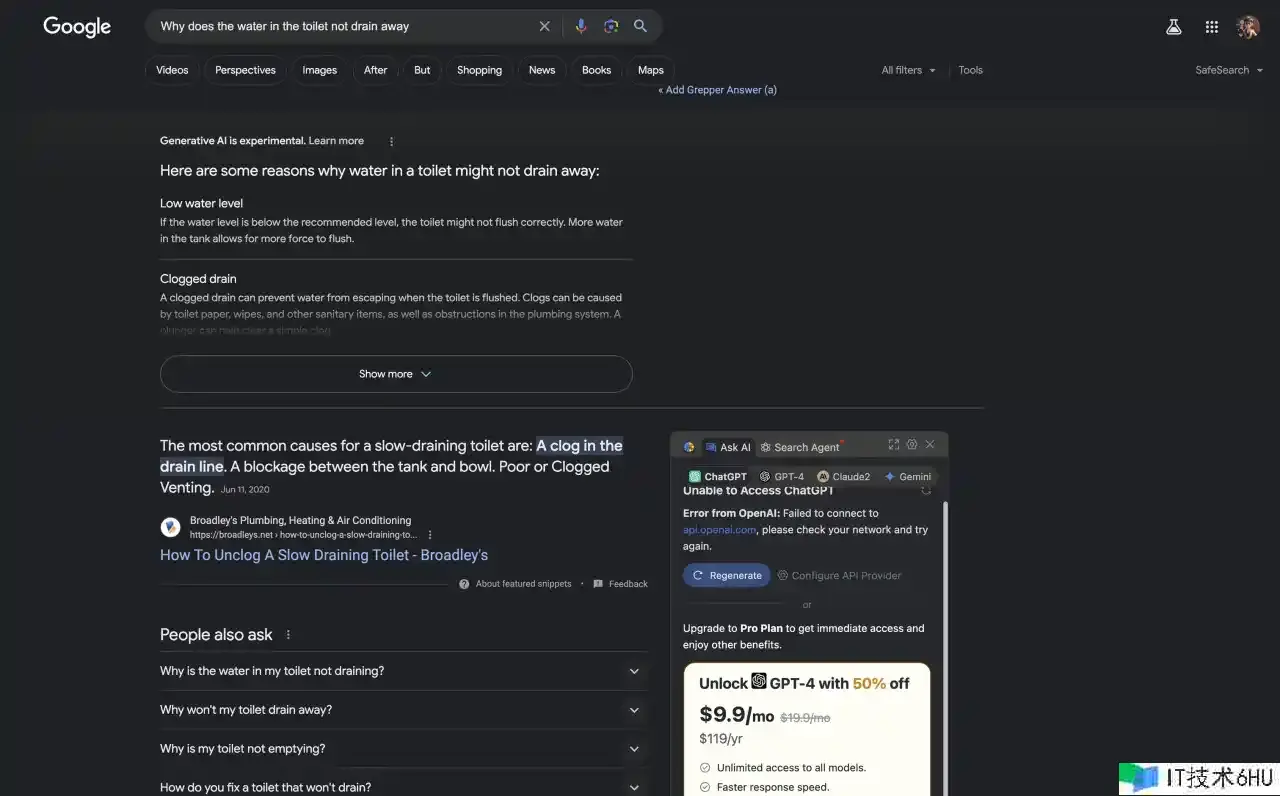
Task: Clear the search query with the X icon
Action: [544, 26]
